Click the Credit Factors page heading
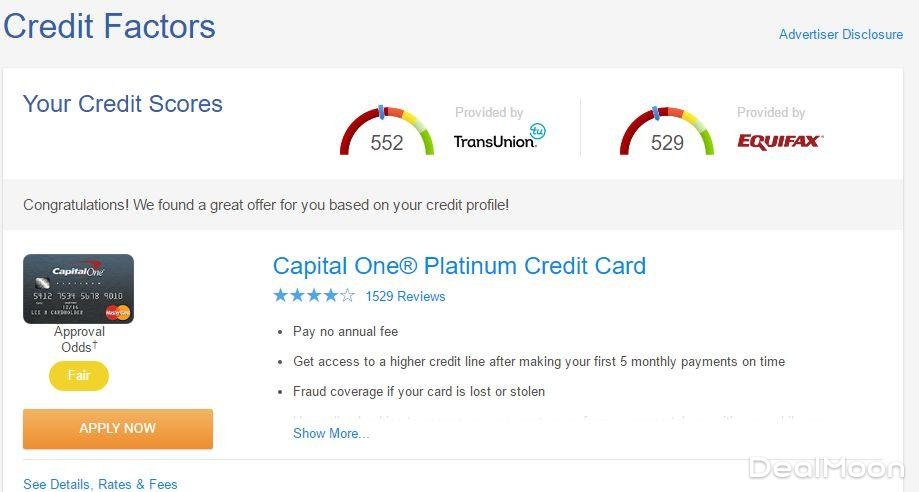The width and height of the screenshot is (919, 492). (109, 26)
